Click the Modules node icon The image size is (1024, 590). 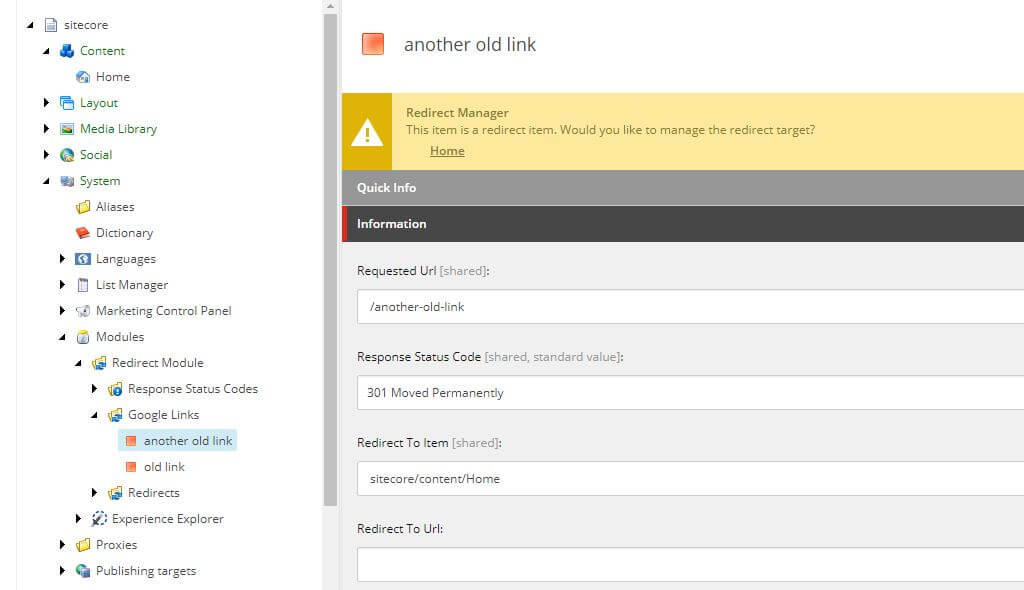pos(83,337)
